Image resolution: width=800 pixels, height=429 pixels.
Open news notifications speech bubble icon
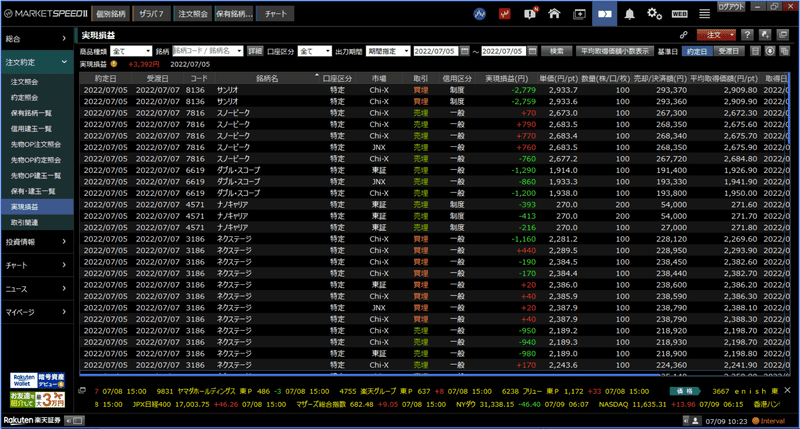[x=530, y=14]
